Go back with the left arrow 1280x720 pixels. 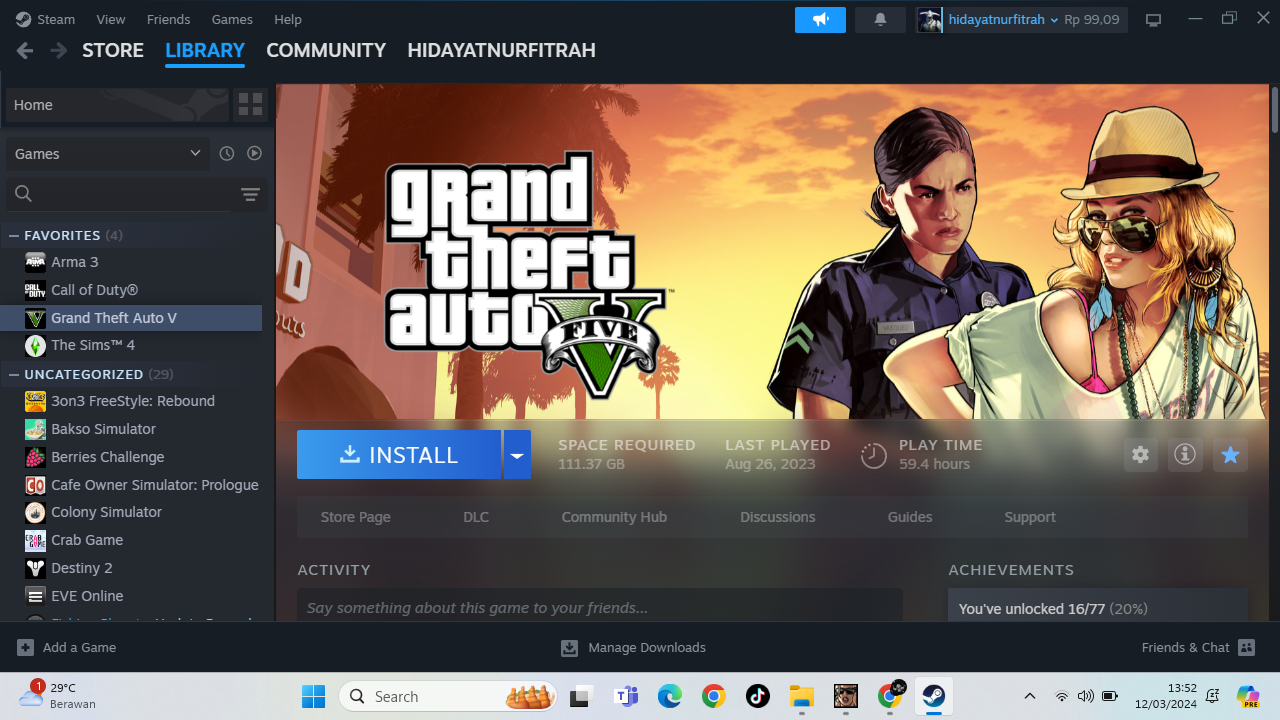tap(25, 50)
